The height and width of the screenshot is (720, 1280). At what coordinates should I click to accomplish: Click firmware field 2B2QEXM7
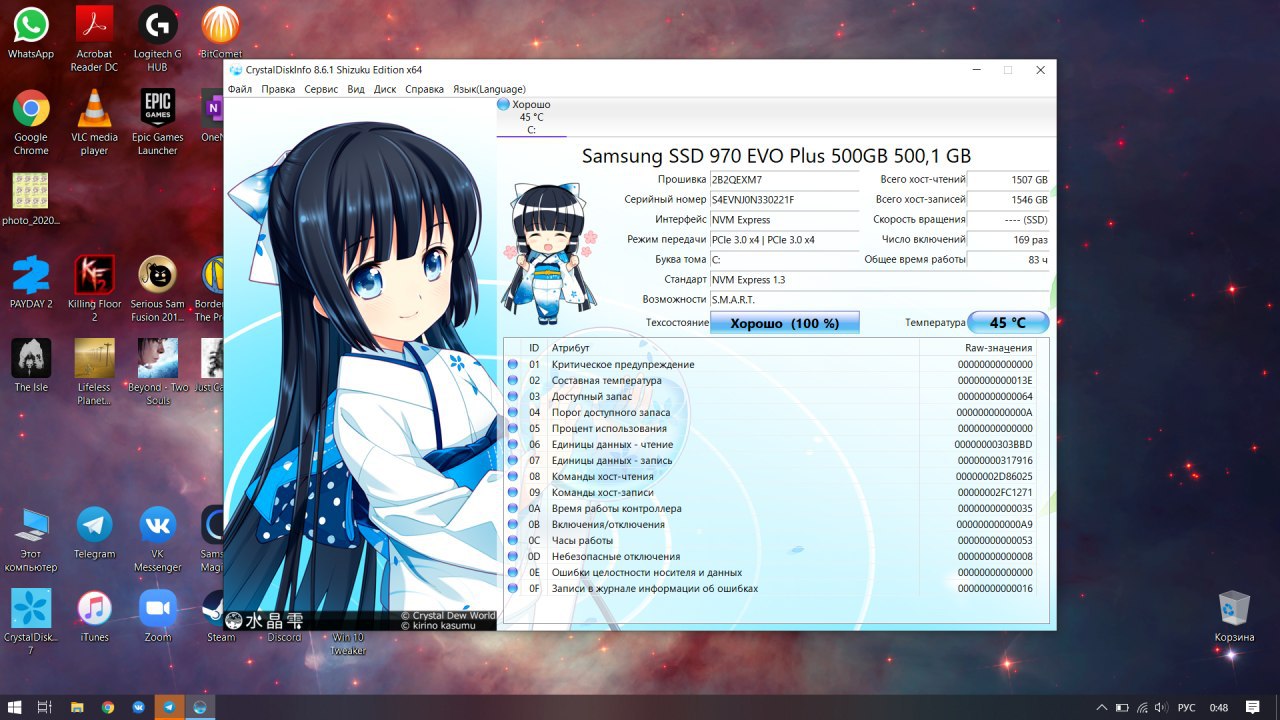tap(784, 180)
